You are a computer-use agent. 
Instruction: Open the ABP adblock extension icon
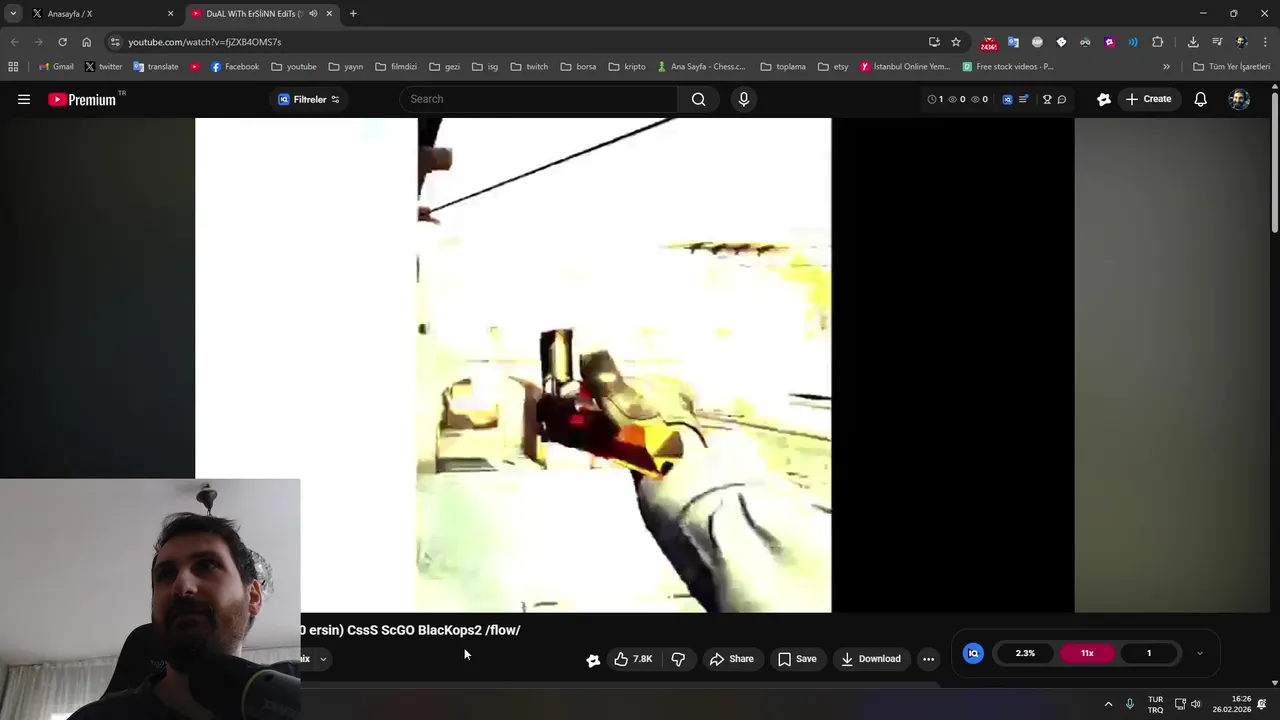point(1037,42)
